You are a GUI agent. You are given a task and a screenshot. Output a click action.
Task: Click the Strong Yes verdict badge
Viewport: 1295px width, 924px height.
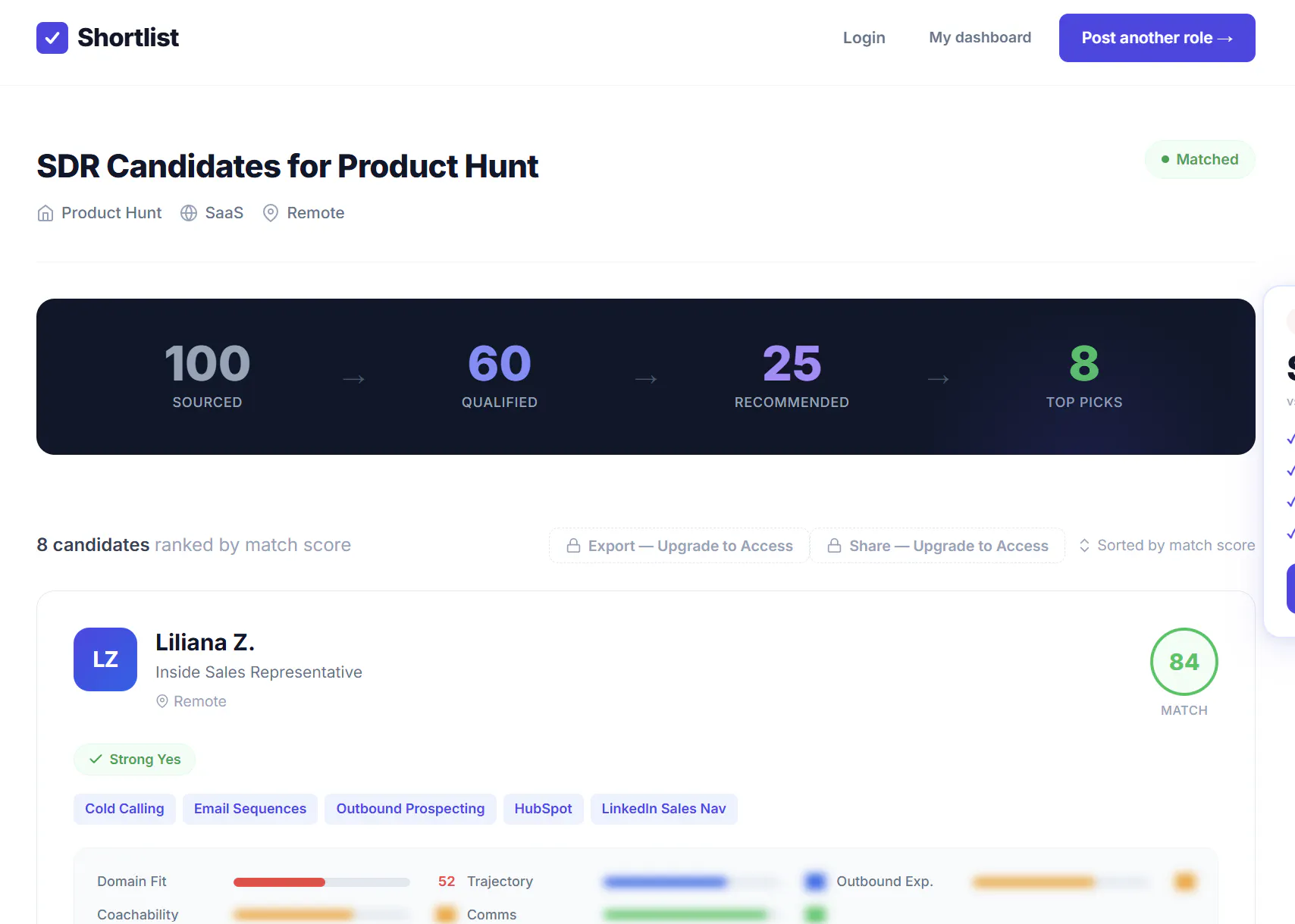135,760
